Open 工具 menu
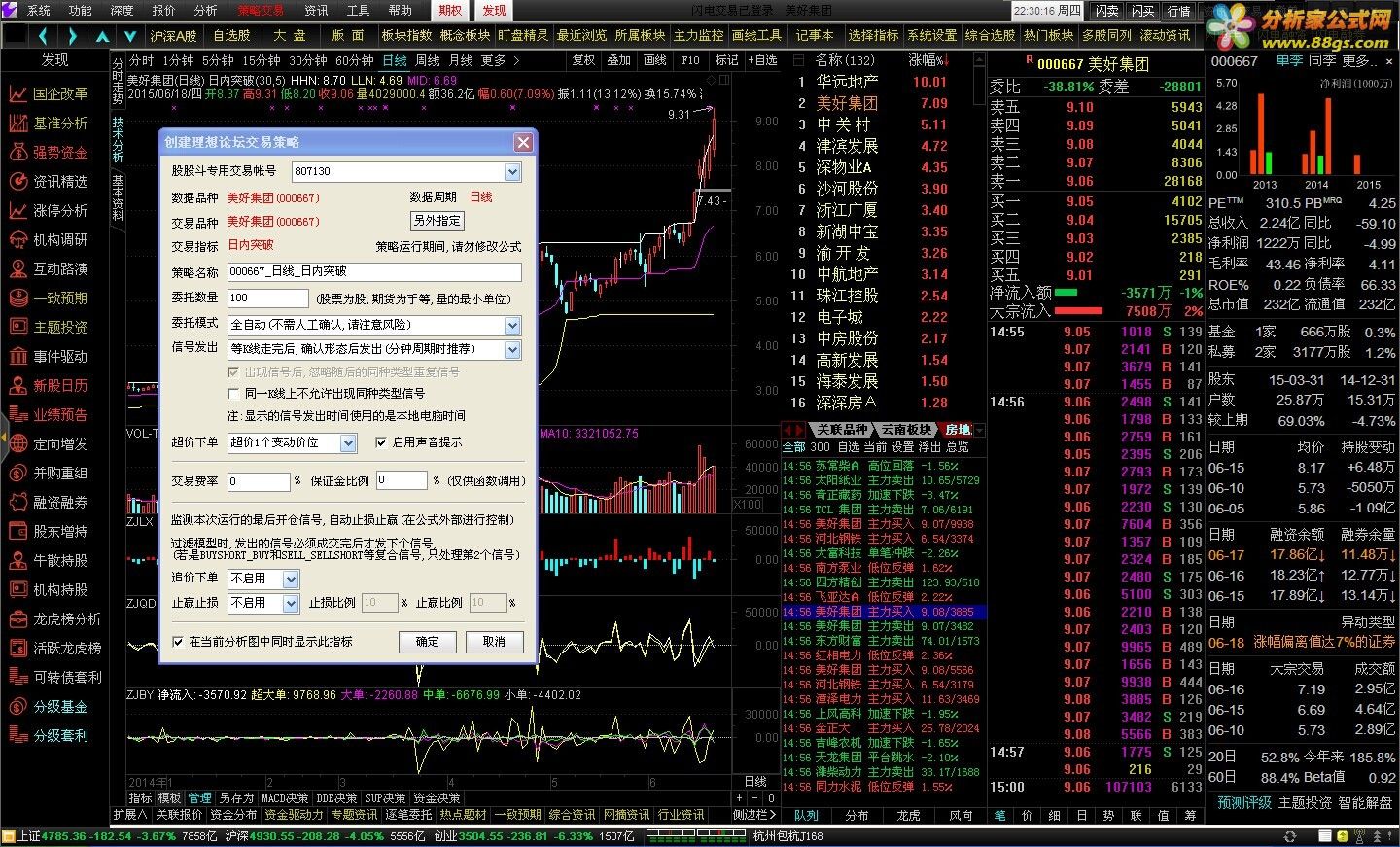Viewport: 1400px width, 847px height. [x=358, y=11]
